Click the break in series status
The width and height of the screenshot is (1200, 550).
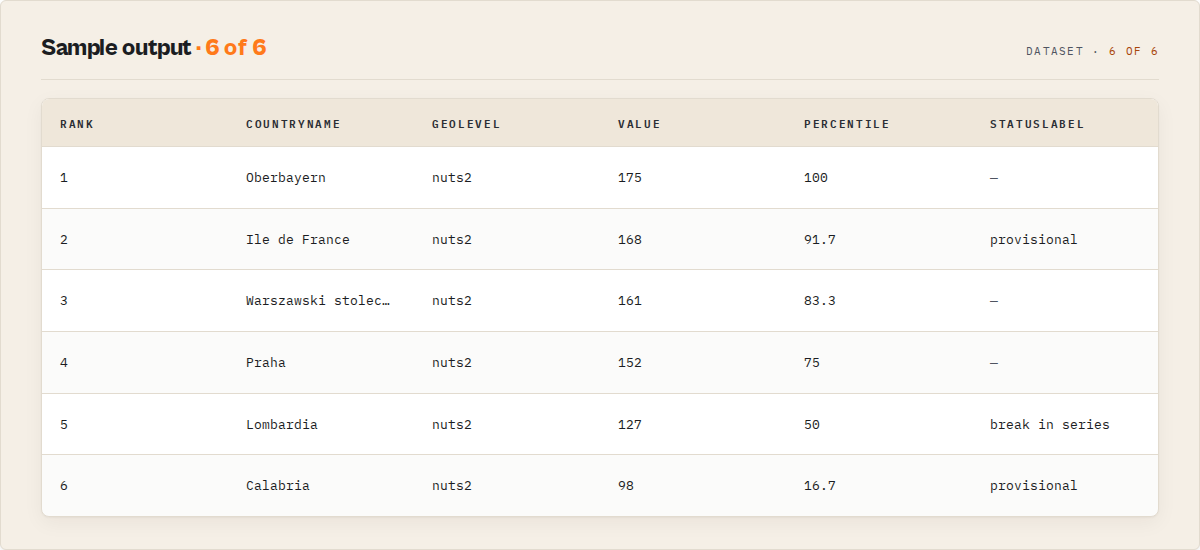pos(1050,425)
